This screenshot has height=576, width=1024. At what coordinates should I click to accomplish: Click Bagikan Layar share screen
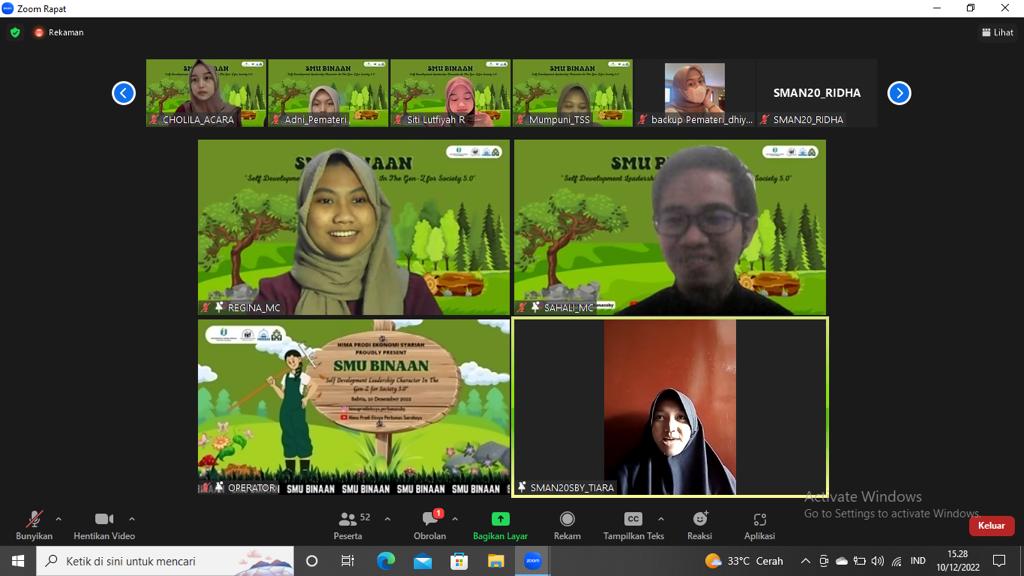point(500,526)
